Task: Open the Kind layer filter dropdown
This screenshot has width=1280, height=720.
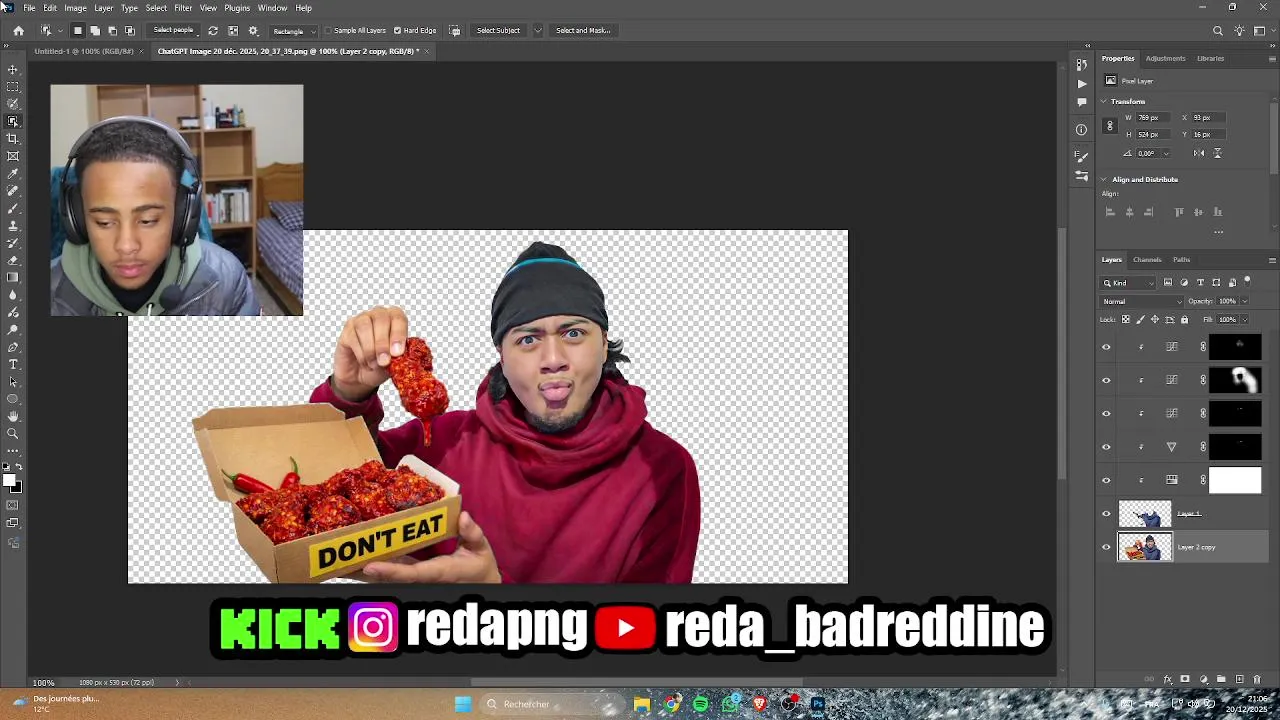Action: (x=1129, y=283)
